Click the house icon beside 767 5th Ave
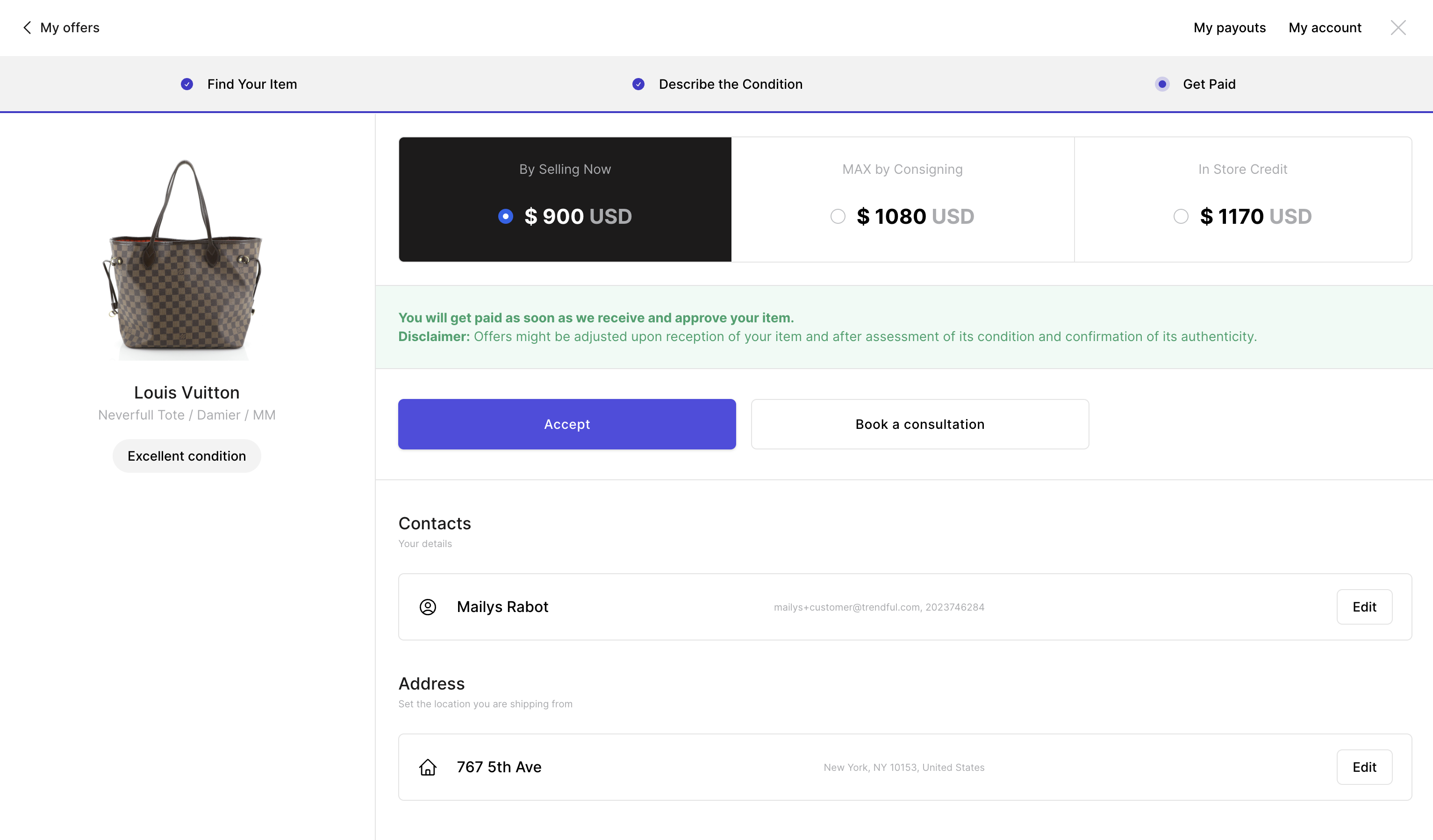This screenshot has width=1433, height=840. [x=428, y=767]
